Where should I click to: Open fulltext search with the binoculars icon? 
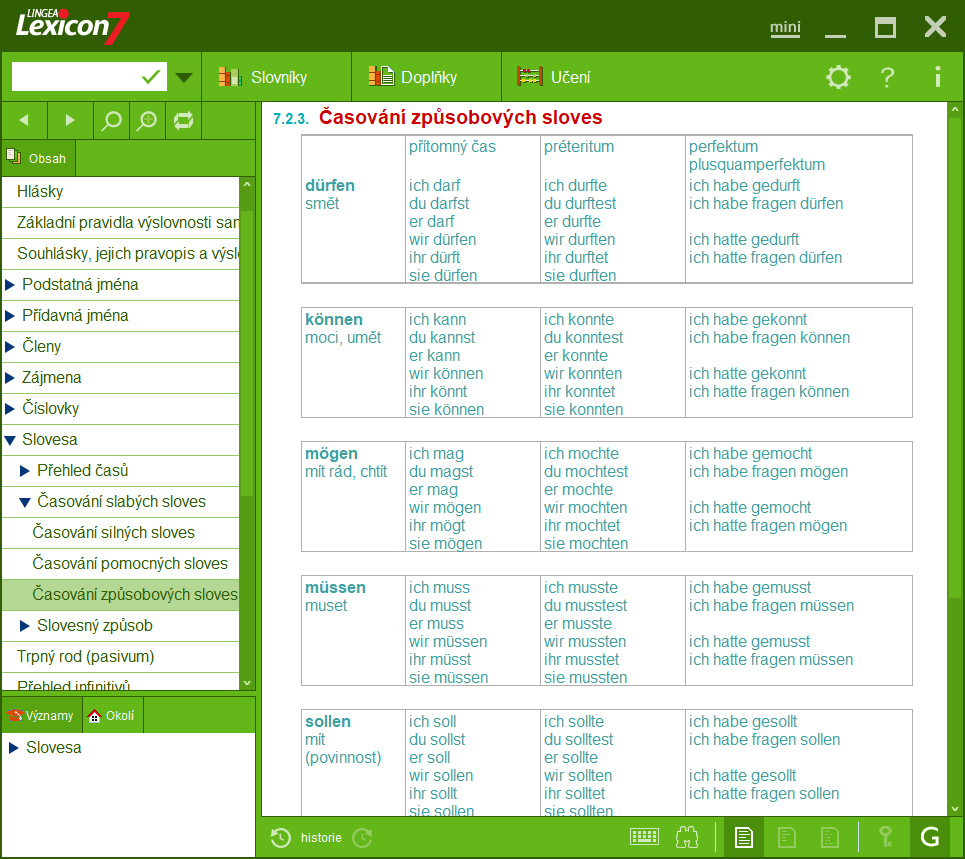coord(686,837)
